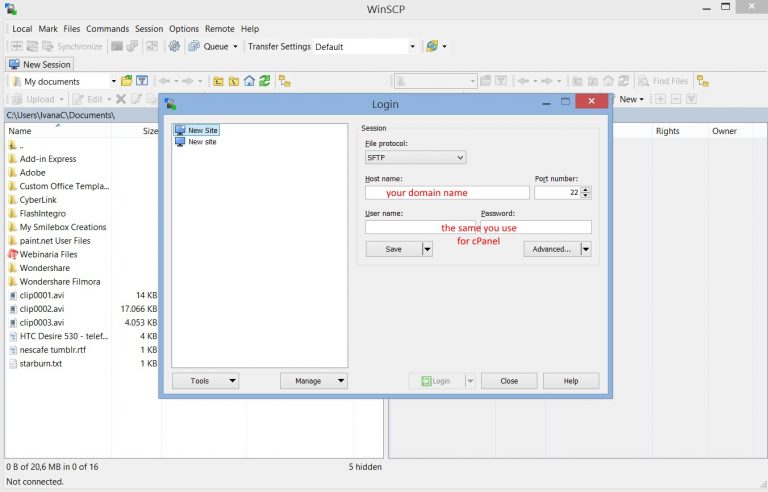Open the My documents drive dropdown
Image resolution: width=768 pixels, height=492 pixels.
(113, 81)
